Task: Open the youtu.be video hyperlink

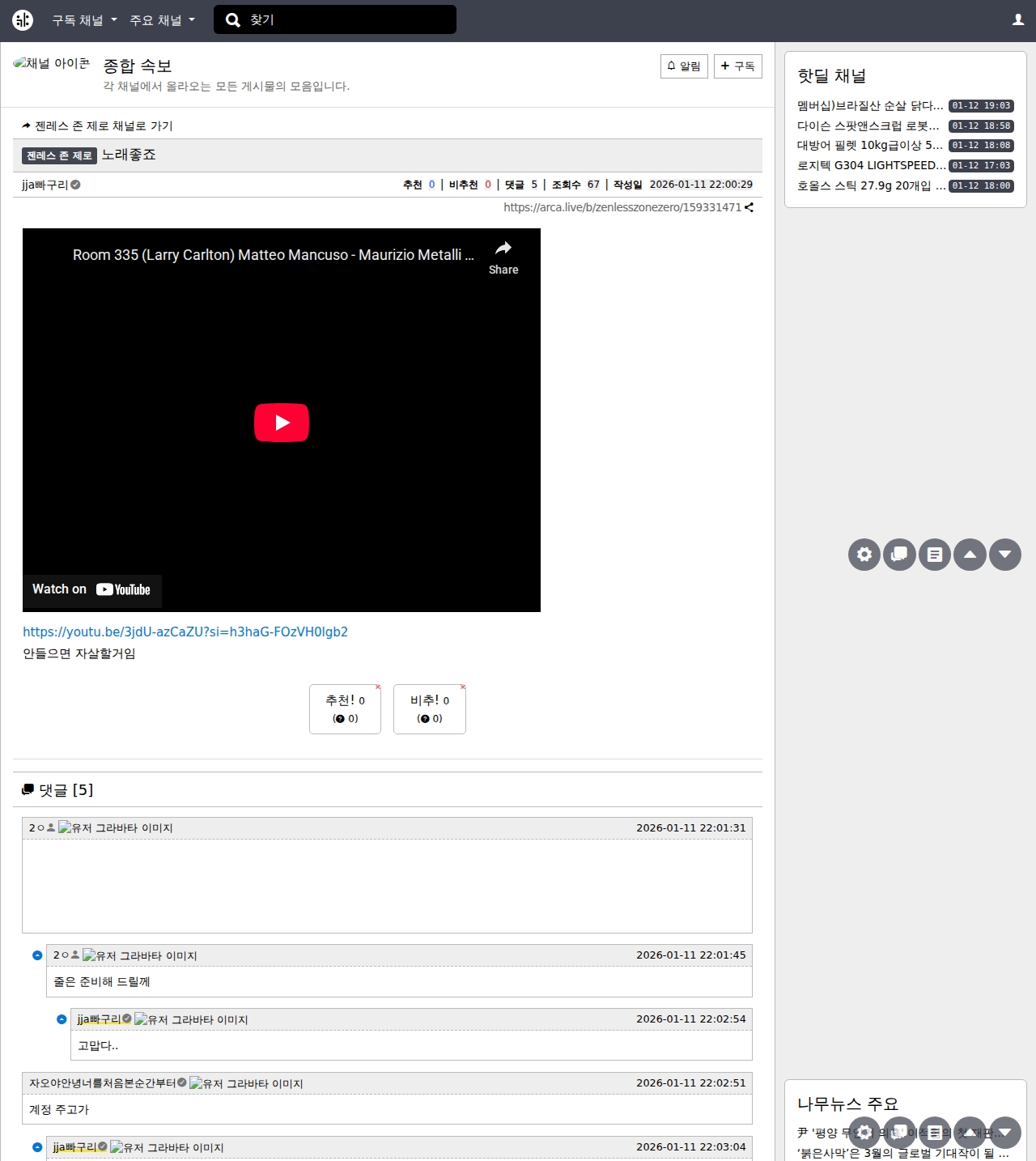Action: tap(185, 632)
